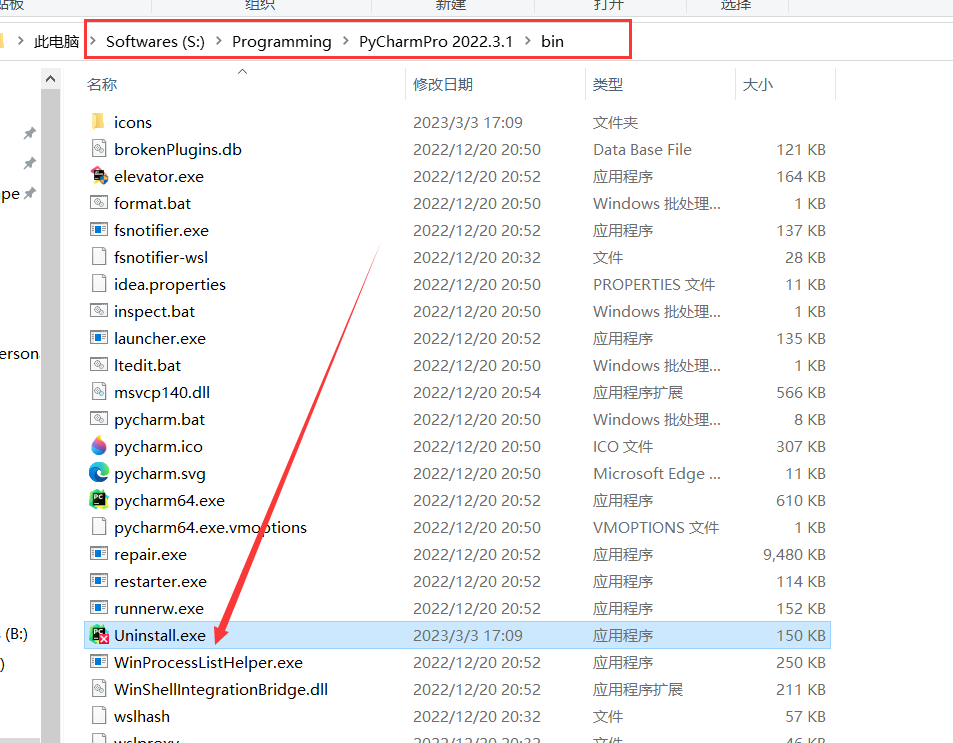Click the 文件夹 type cell of icons
Viewport: 953px width, 743px height.
click(x=615, y=122)
